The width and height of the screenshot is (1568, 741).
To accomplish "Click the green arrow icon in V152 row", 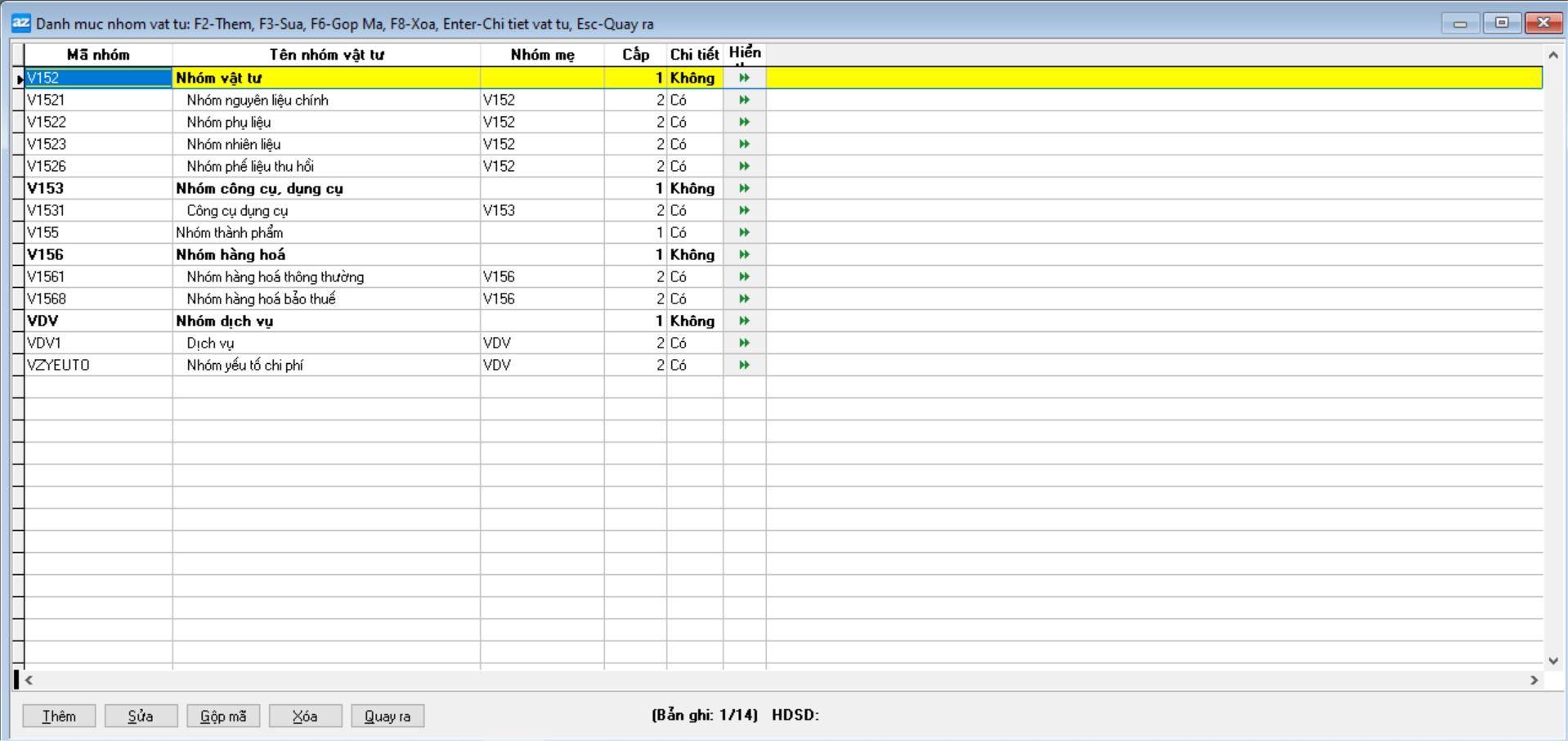I will tap(744, 78).
